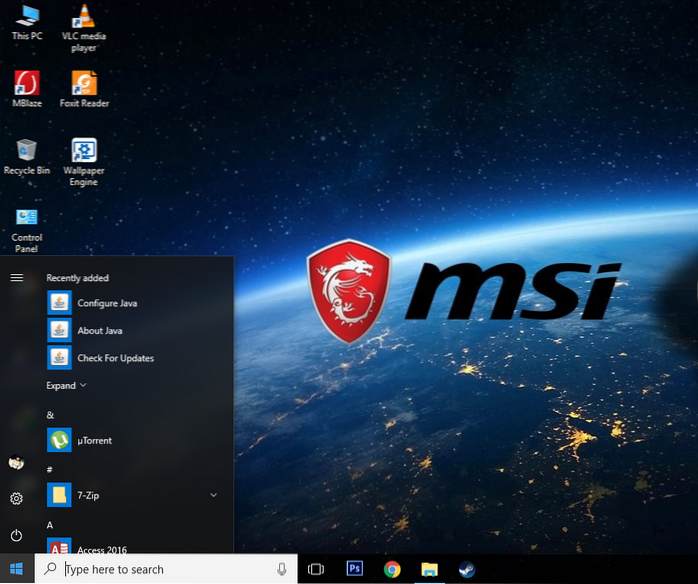Open Settings gear in Start menu
The height and width of the screenshot is (584, 698).
point(16,498)
